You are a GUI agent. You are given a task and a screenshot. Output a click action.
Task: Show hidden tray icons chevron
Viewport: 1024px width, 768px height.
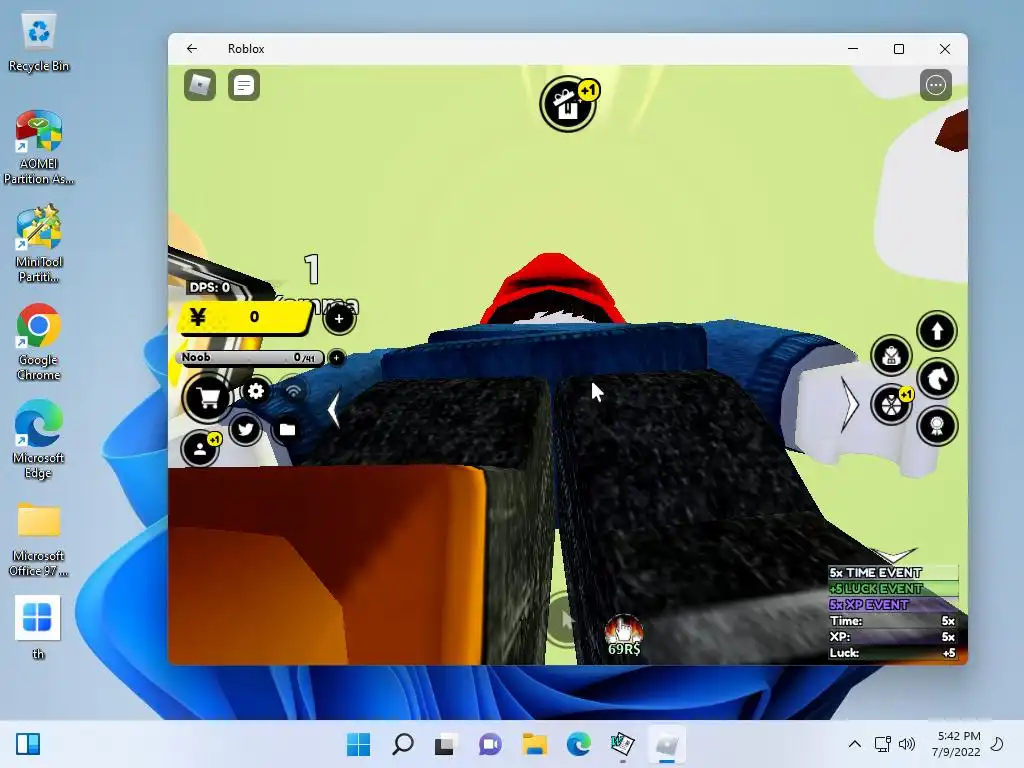pos(854,744)
